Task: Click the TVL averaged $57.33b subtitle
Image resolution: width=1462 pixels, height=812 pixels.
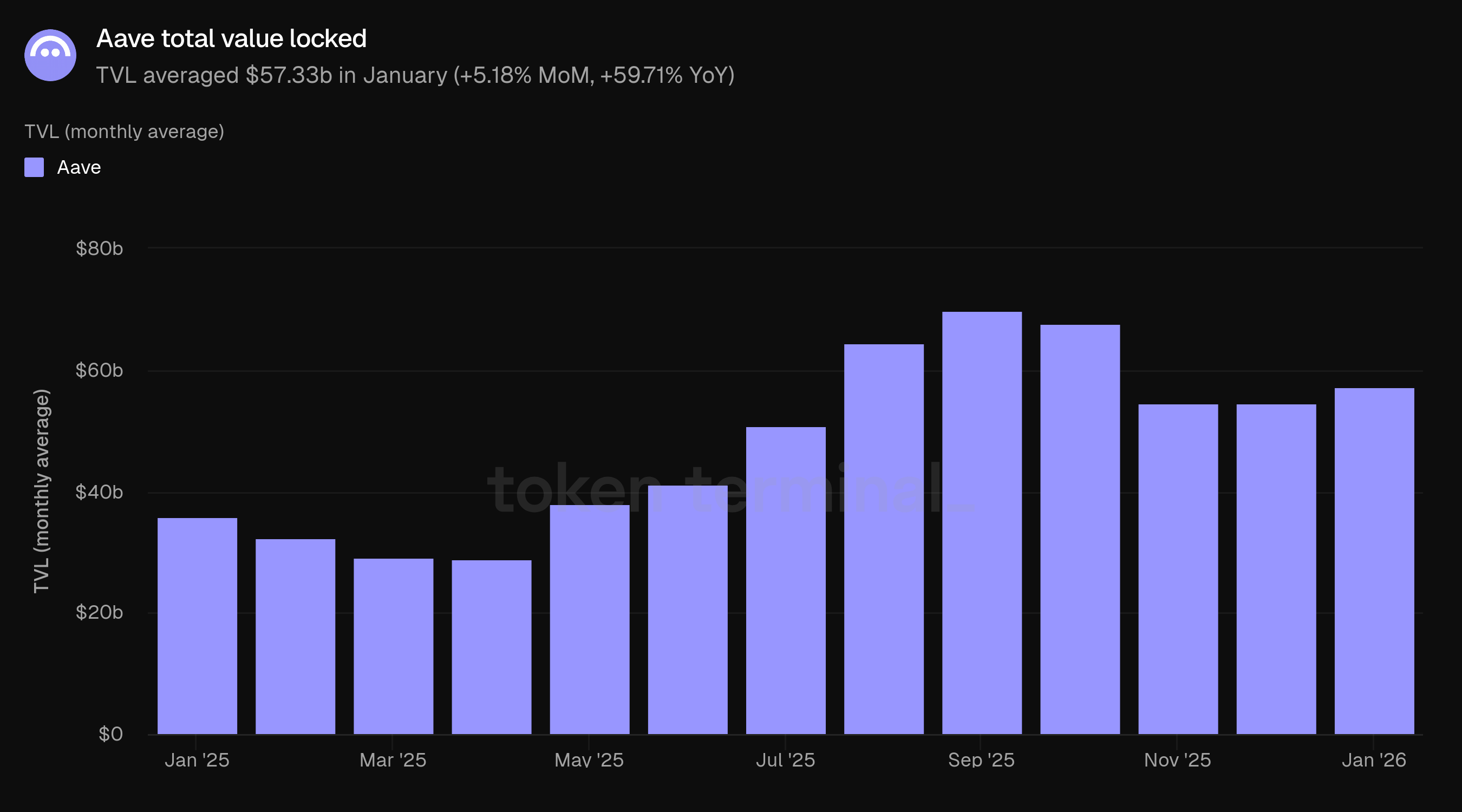Action: [415, 75]
